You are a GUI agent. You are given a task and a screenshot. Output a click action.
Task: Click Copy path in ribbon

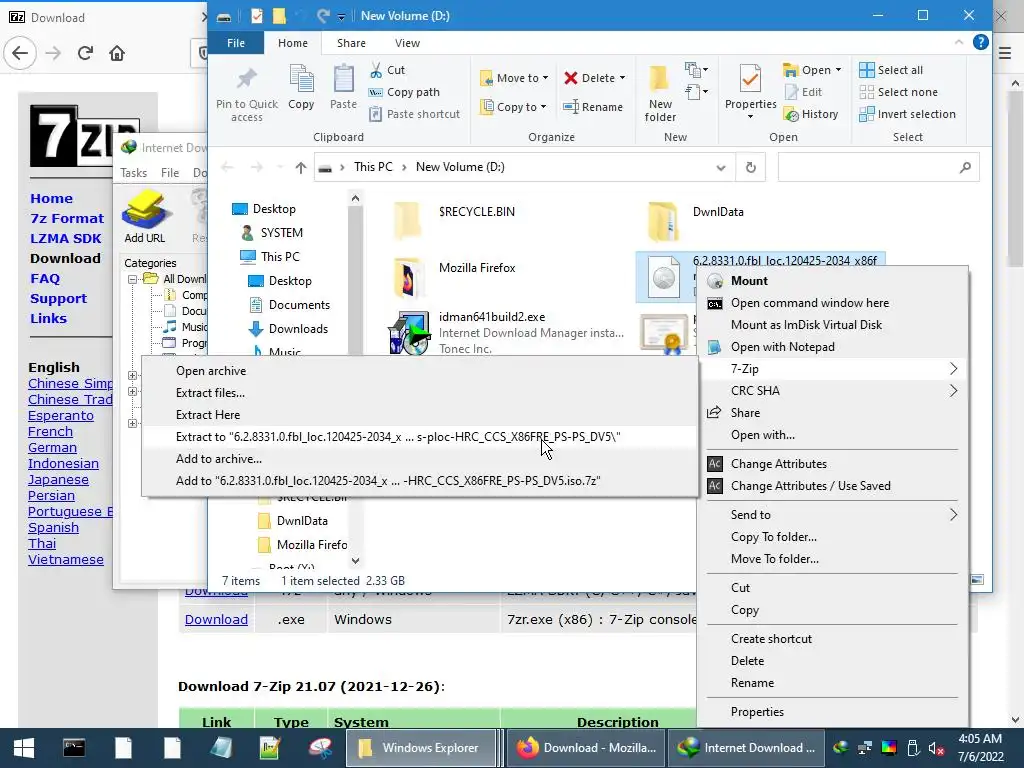pyautogui.click(x=405, y=92)
